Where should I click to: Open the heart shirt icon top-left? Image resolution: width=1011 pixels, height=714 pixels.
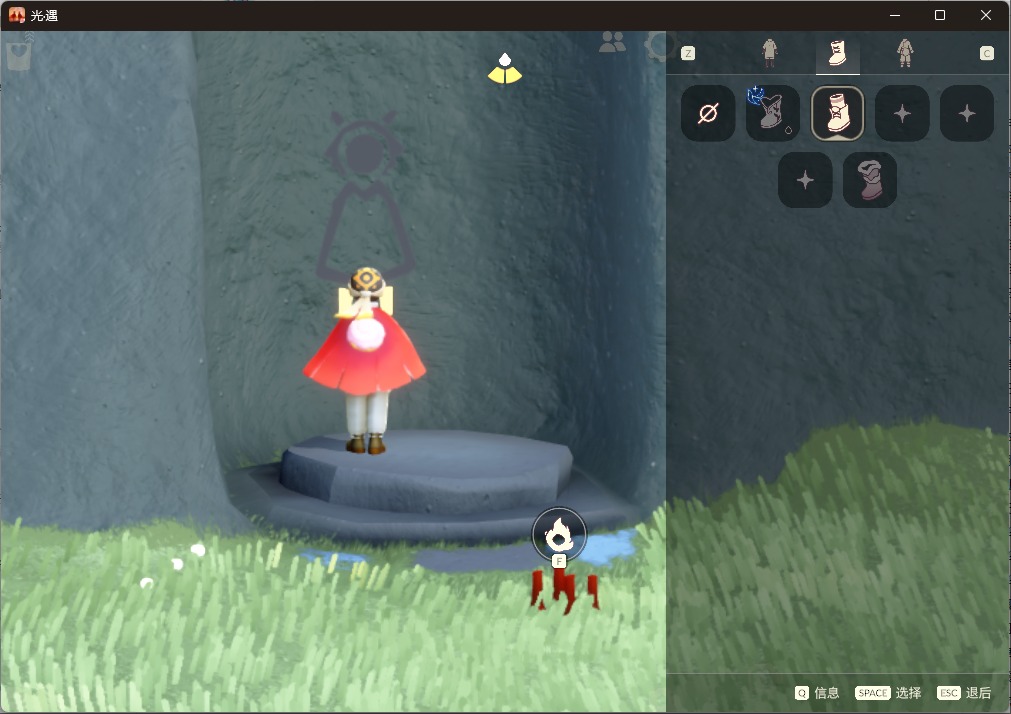[18, 54]
